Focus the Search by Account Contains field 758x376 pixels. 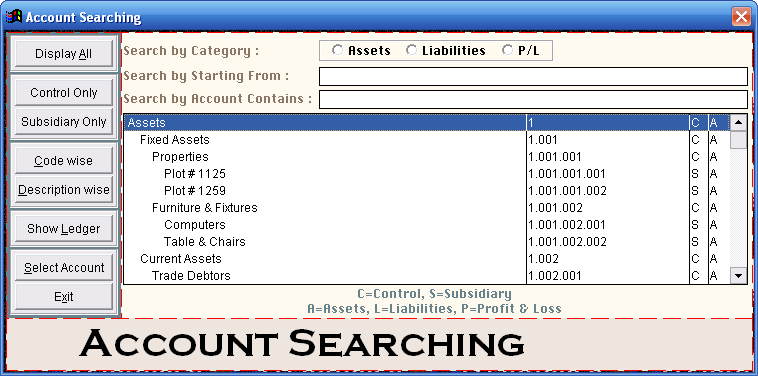[x=533, y=99]
